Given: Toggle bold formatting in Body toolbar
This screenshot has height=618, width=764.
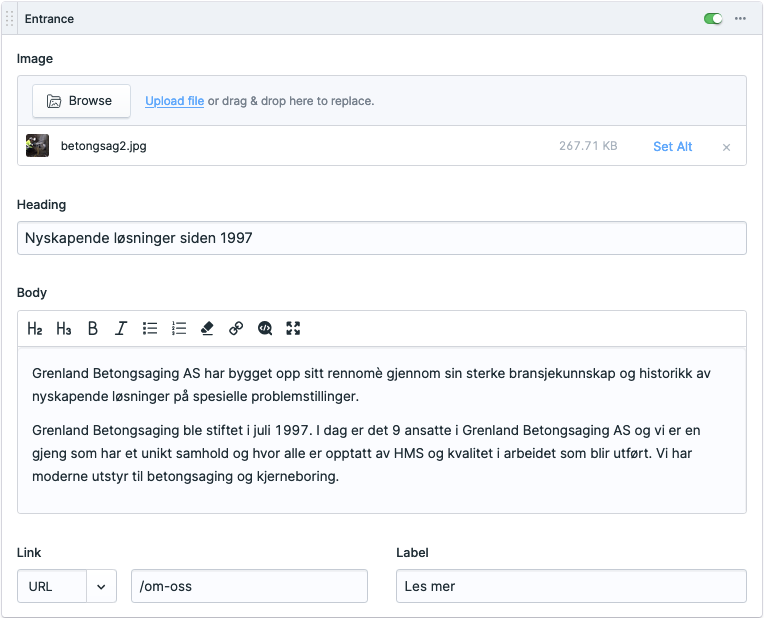Looking at the screenshot, I should 93,328.
